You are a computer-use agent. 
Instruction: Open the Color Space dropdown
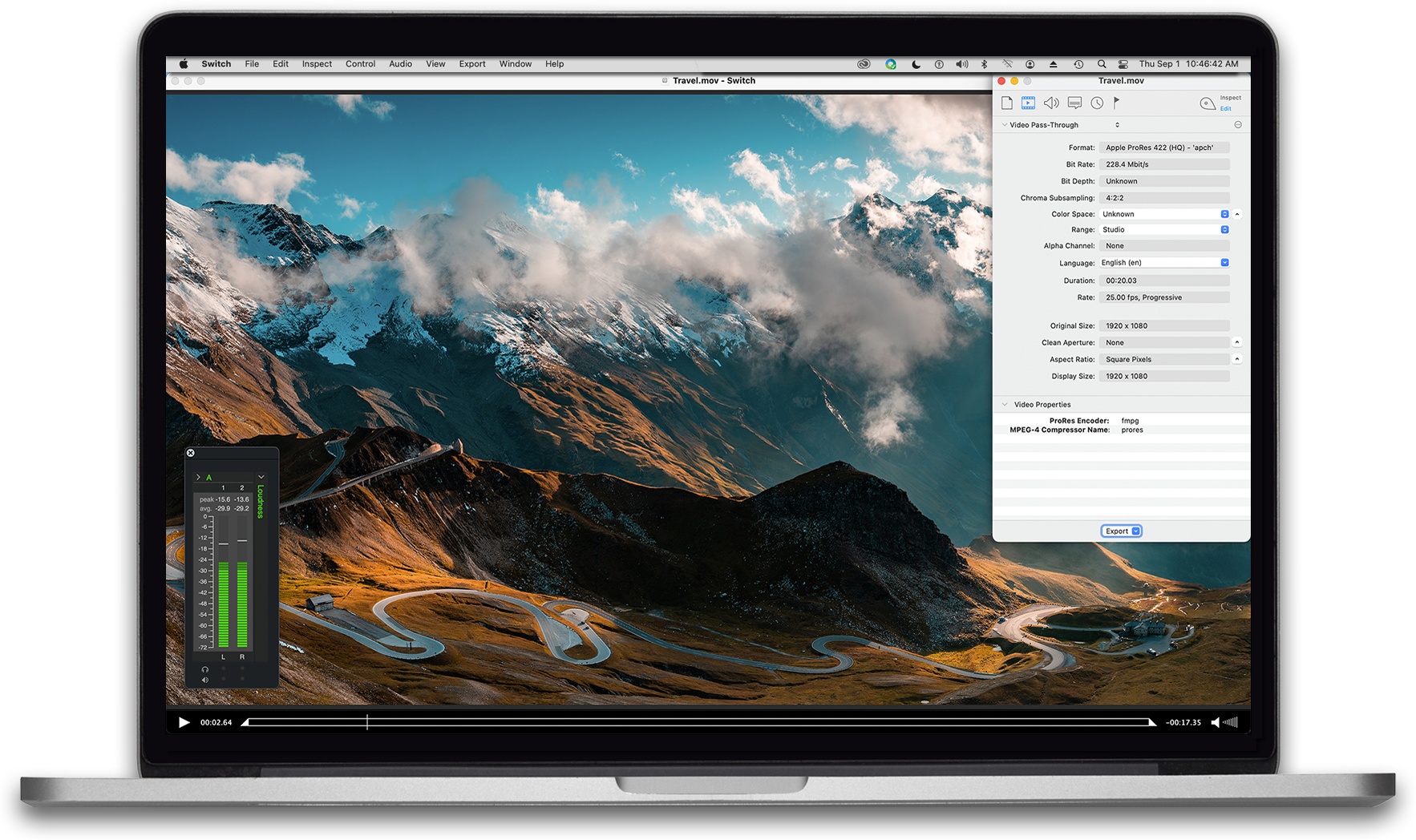tap(1164, 214)
